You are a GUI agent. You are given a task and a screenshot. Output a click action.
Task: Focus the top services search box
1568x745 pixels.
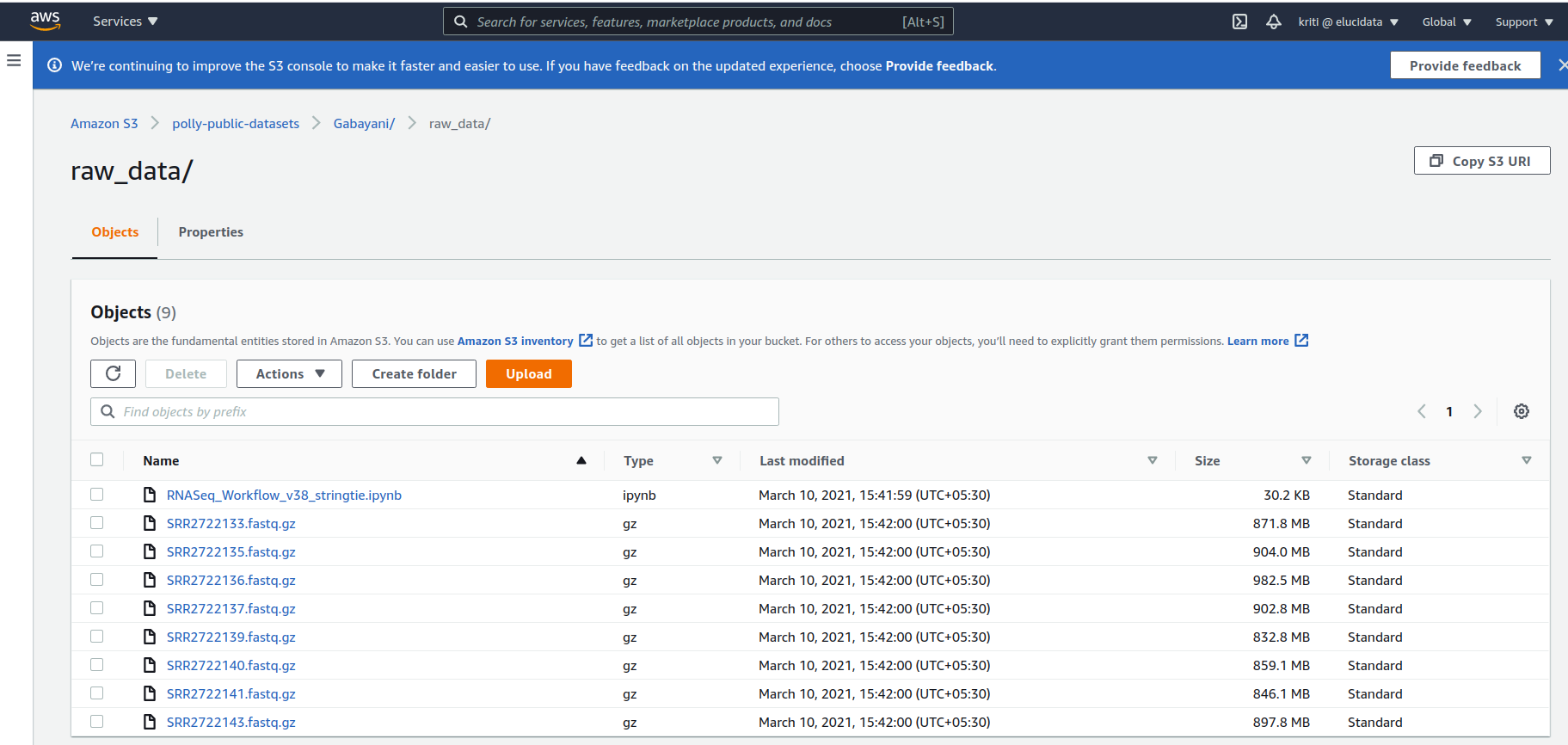tap(698, 22)
